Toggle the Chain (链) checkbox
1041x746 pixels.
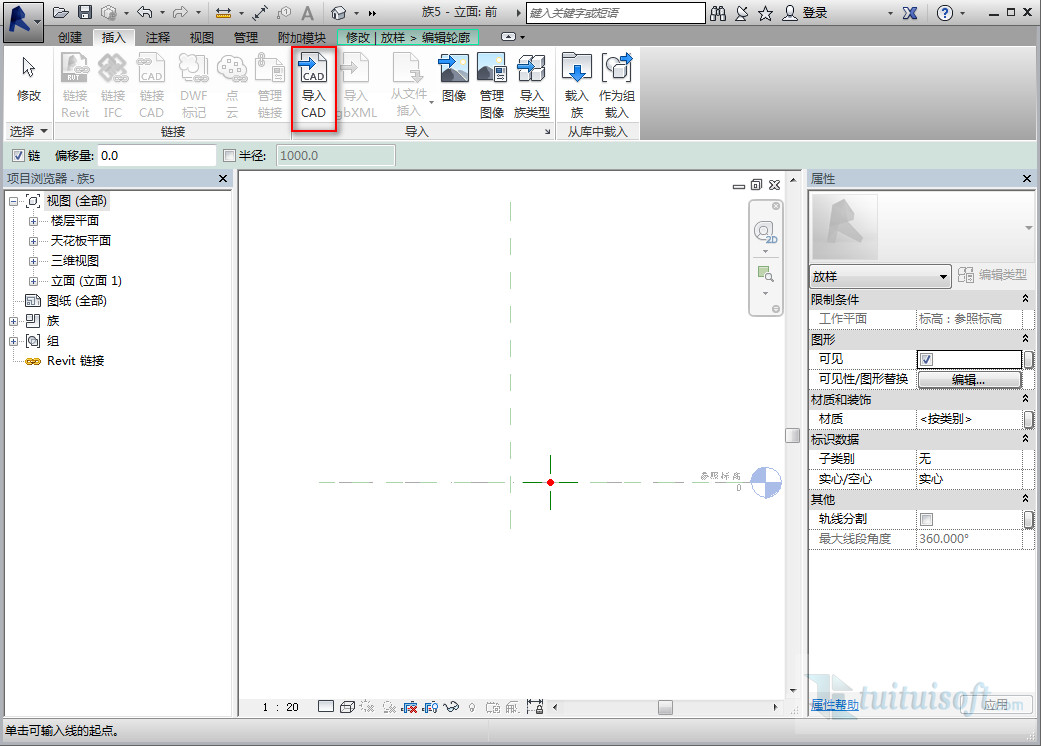(18, 156)
